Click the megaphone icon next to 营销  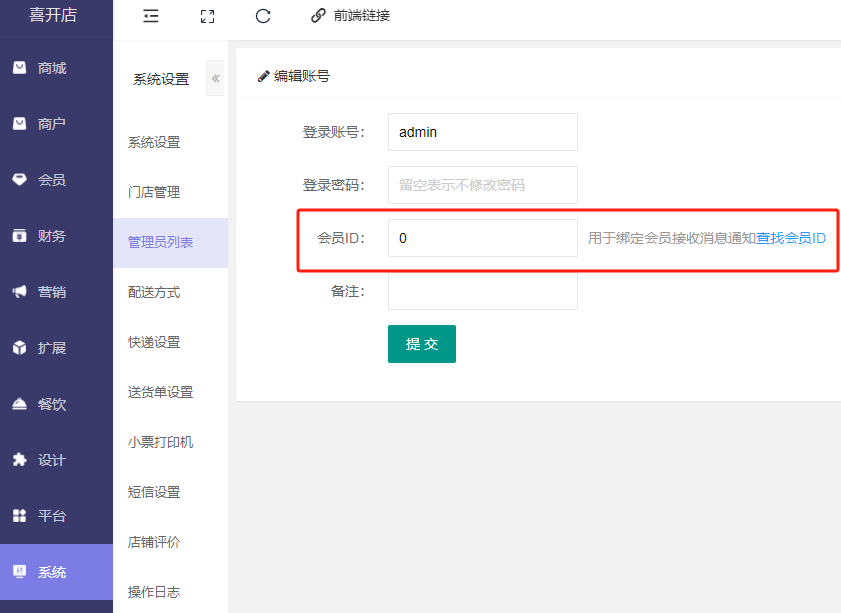click(x=19, y=291)
